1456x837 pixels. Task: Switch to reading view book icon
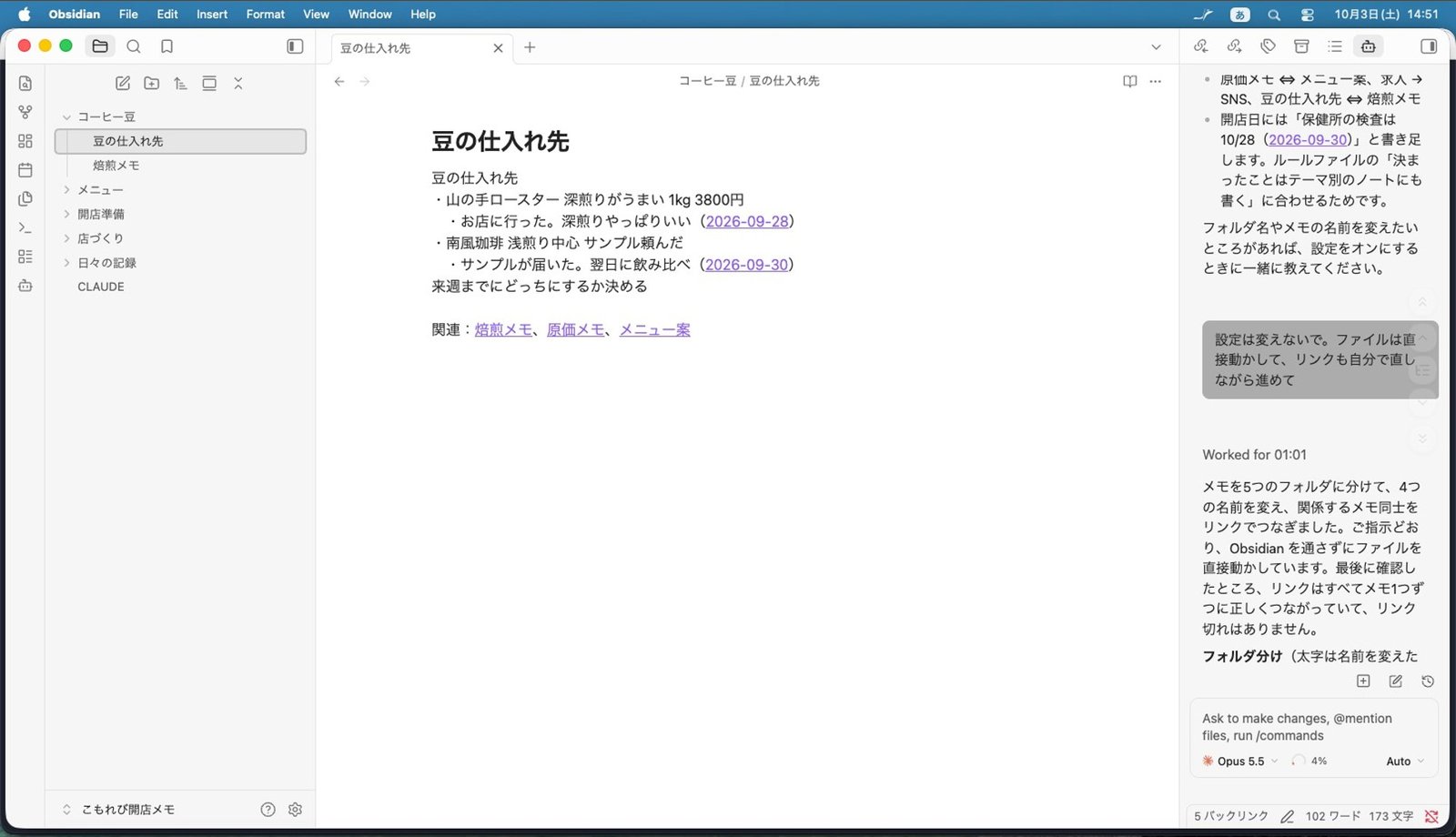[1130, 81]
